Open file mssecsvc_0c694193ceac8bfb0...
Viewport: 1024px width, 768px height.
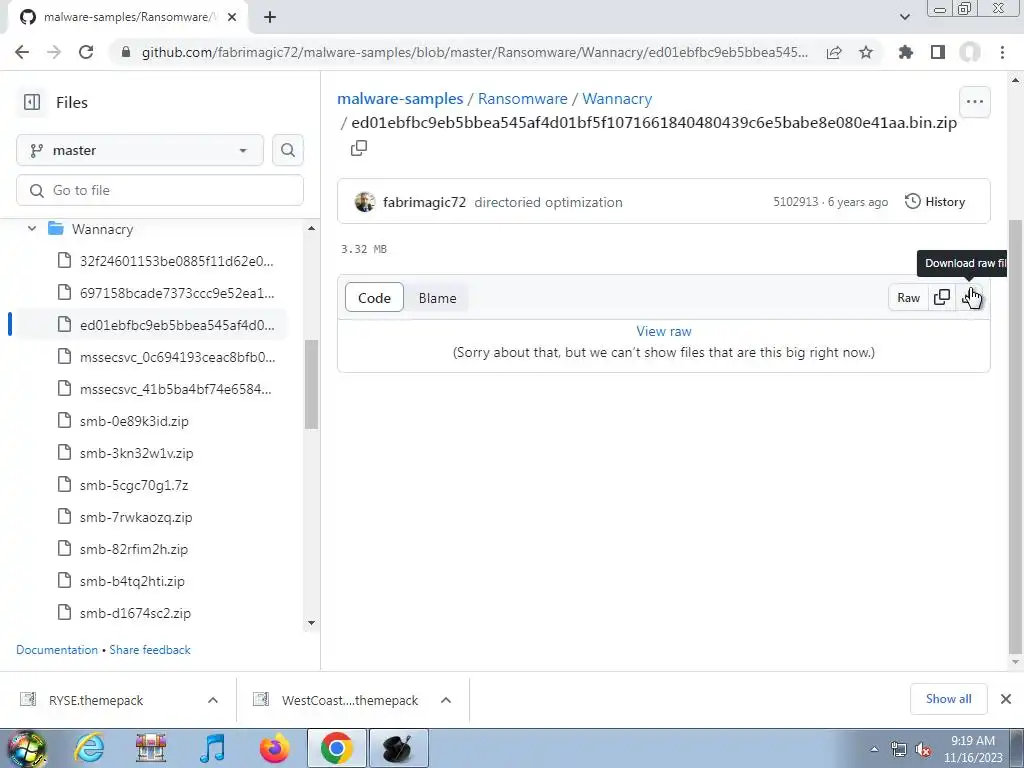click(x=176, y=357)
